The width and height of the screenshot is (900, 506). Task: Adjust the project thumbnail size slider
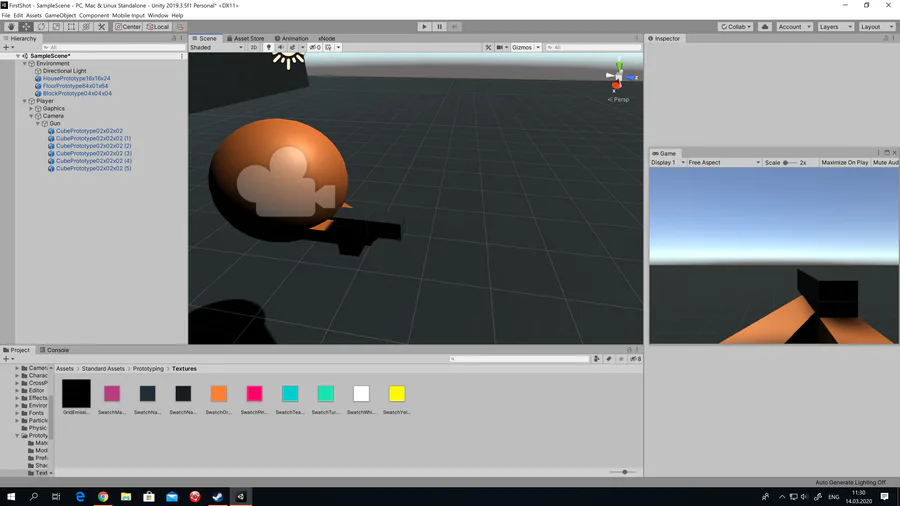point(623,472)
